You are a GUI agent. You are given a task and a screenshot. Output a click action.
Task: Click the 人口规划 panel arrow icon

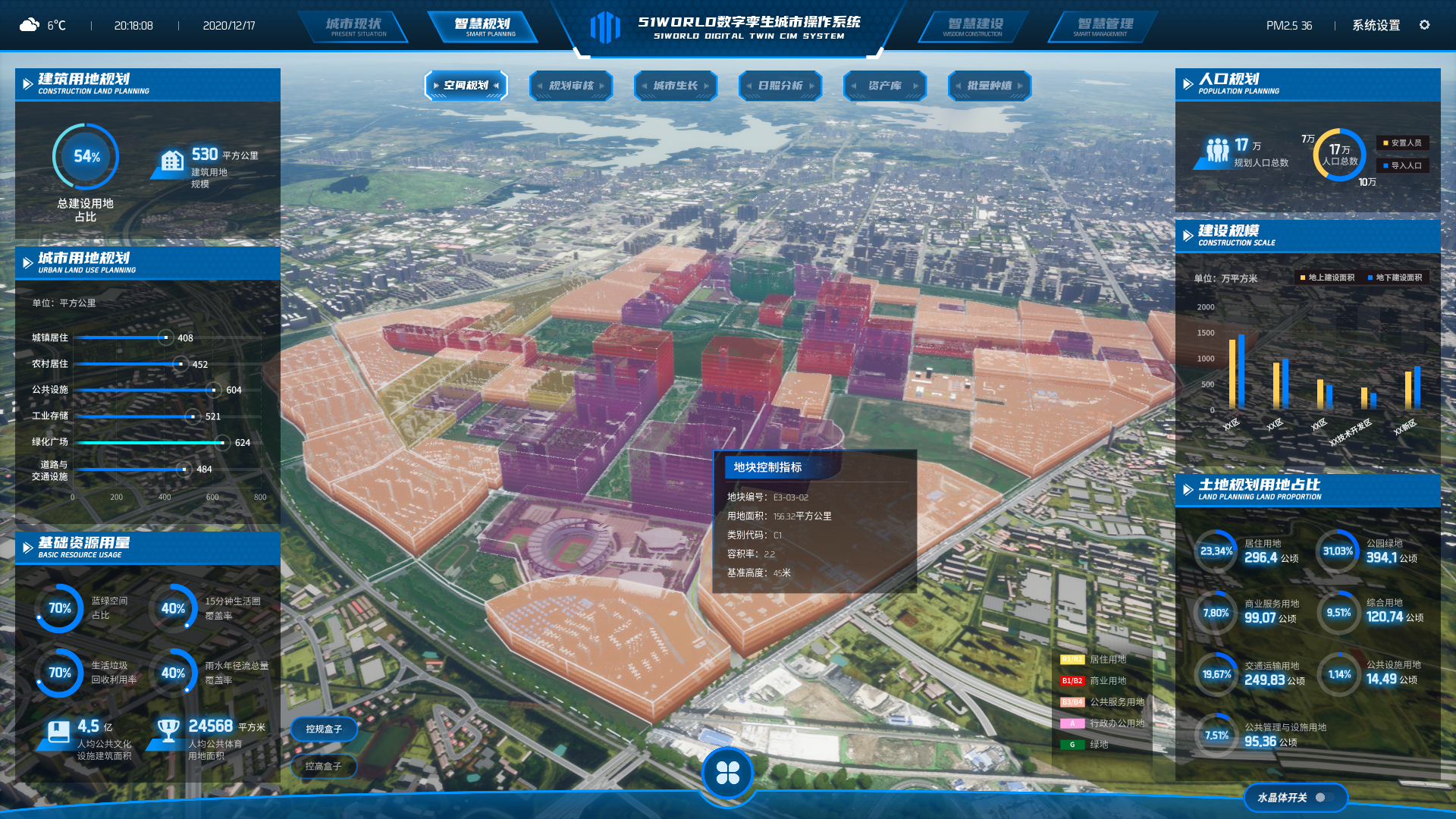pyautogui.click(x=1188, y=84)
